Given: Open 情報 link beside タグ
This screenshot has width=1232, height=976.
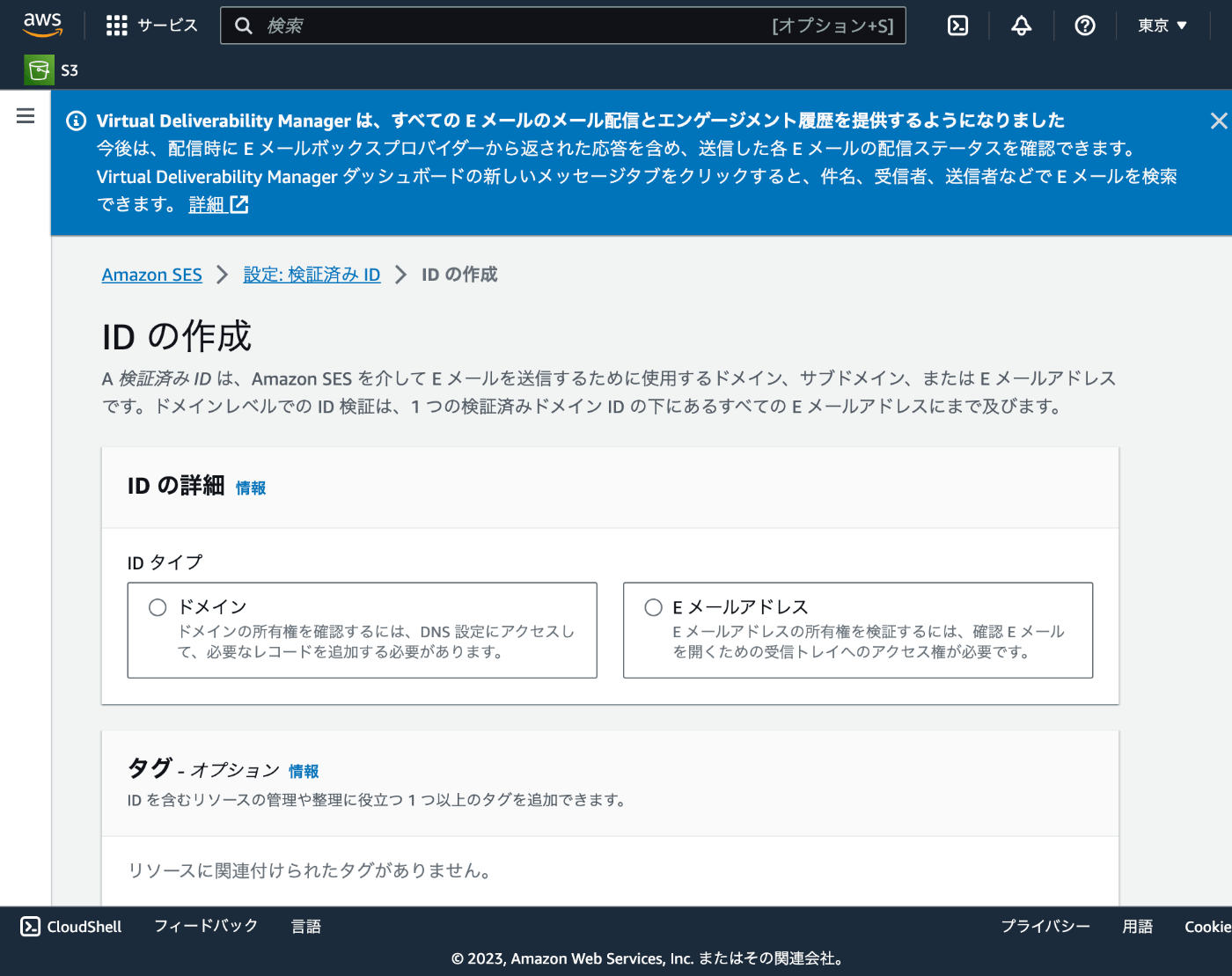Looking at the screenshot, I should [304, 771].
